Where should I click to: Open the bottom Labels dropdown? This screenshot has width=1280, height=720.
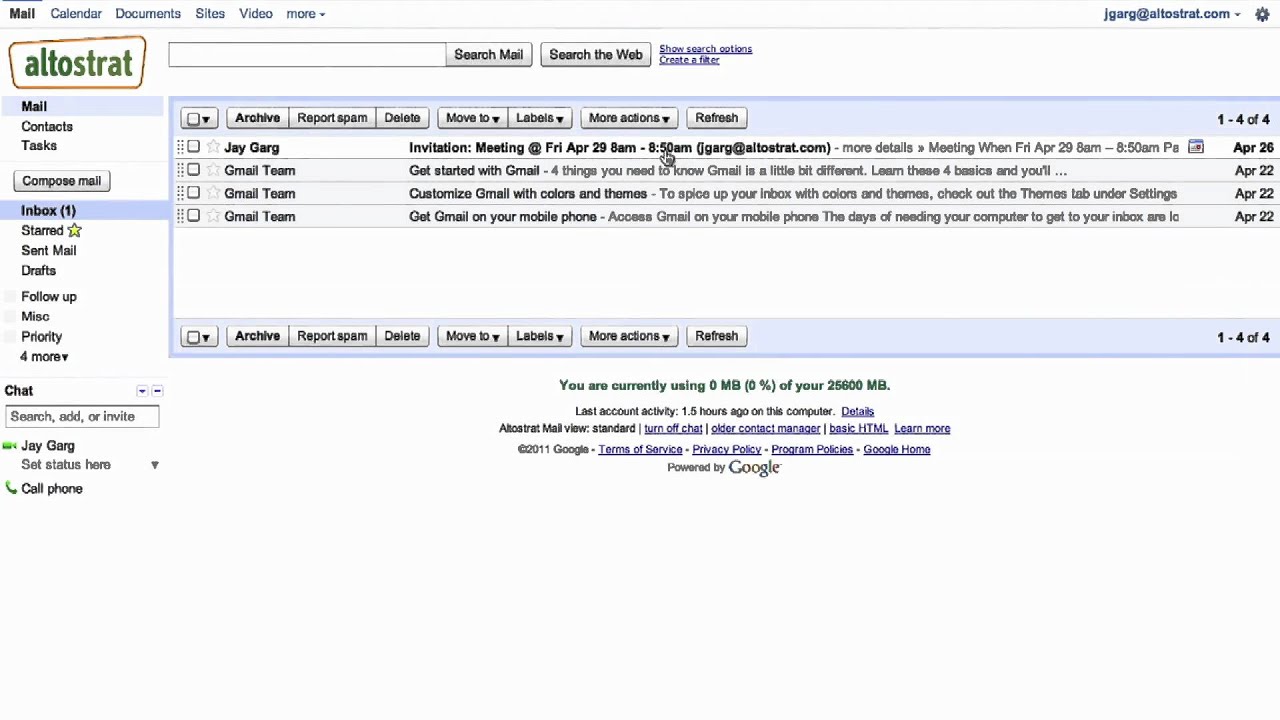point(539,336)
